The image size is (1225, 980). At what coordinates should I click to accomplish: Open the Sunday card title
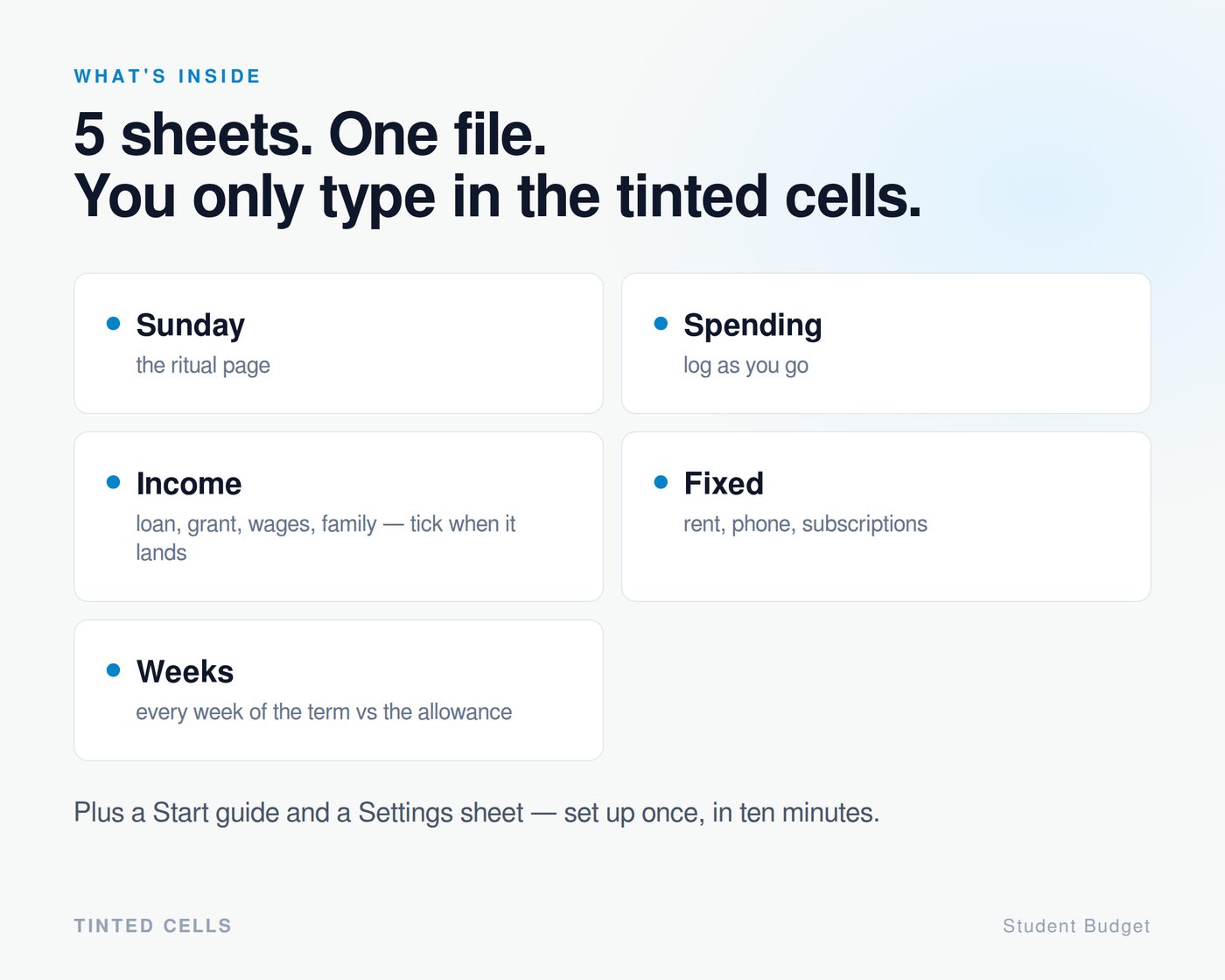click(191, 325)
